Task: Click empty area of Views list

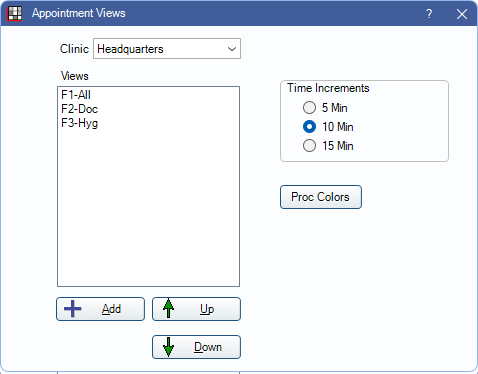Action: pos(148,207)
